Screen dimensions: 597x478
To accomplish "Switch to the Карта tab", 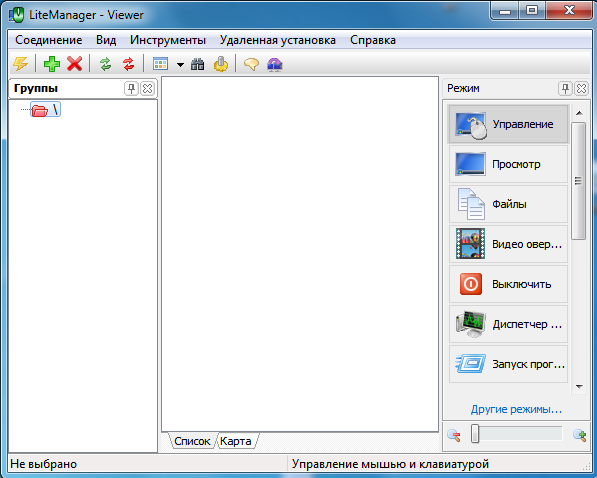I will tap(236, 441).
